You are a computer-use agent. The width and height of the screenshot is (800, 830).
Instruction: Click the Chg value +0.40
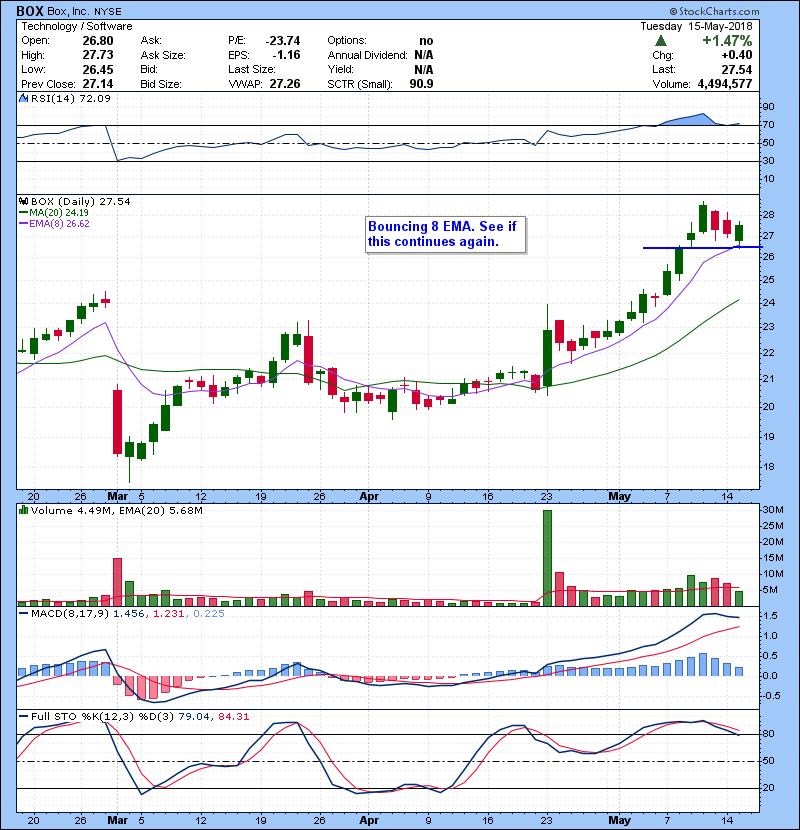click(737, 55)
